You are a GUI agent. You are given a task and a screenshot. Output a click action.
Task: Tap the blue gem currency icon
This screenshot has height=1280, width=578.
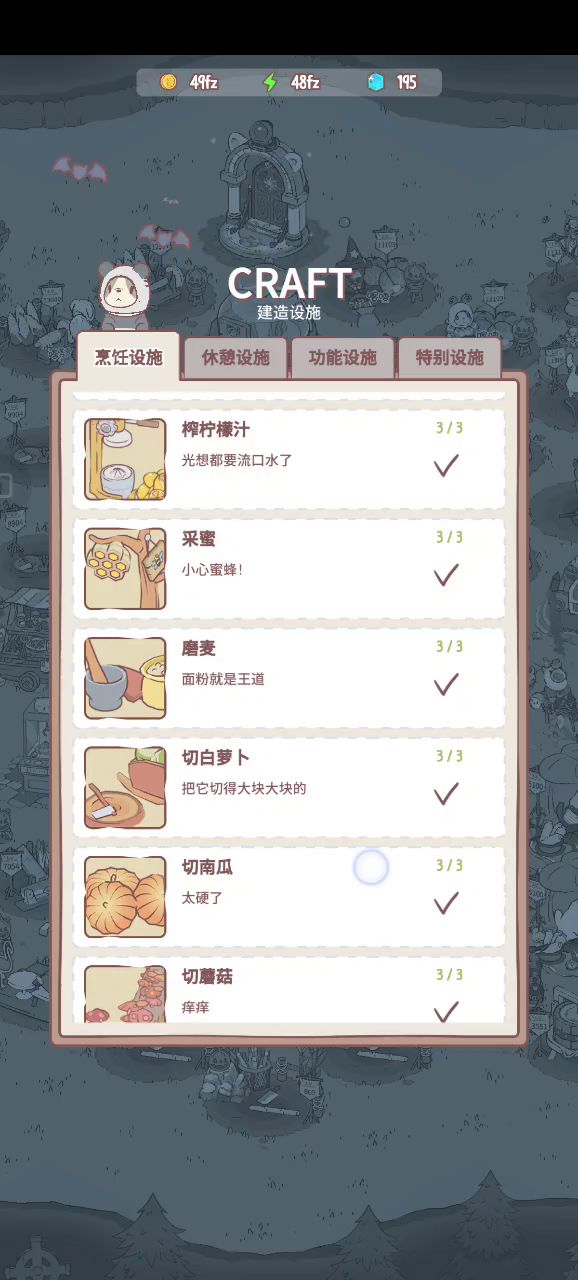click(x=376, y=82)
